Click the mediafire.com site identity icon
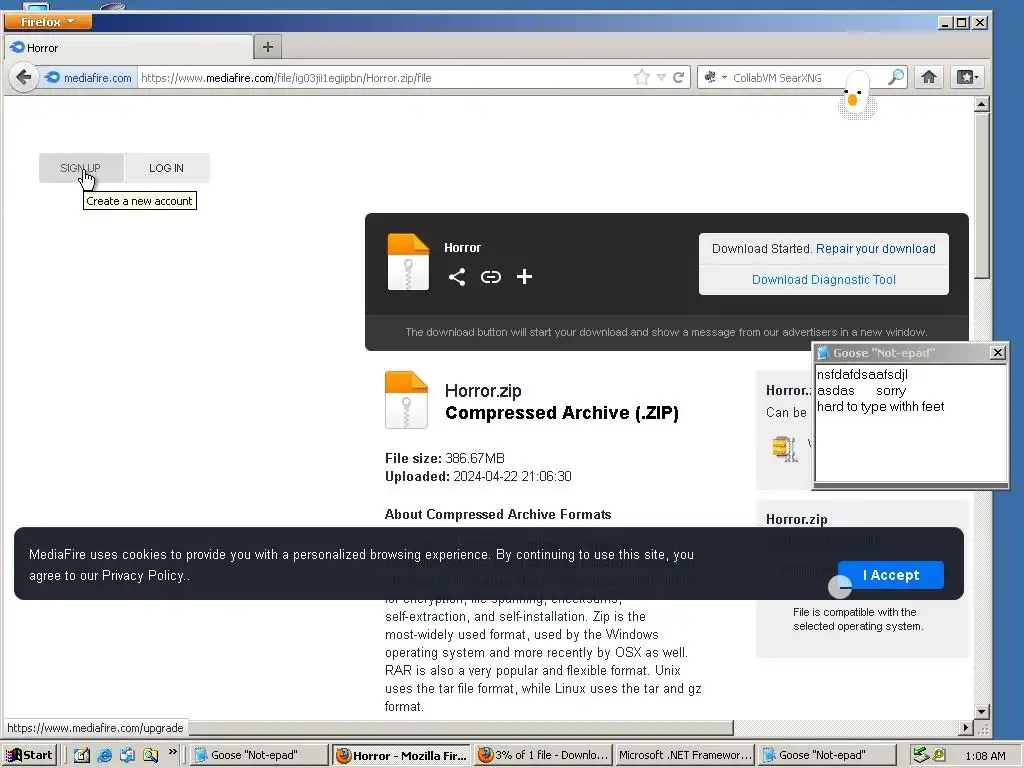This screenshot has width=1024, height=768. (x=52, y=78)
